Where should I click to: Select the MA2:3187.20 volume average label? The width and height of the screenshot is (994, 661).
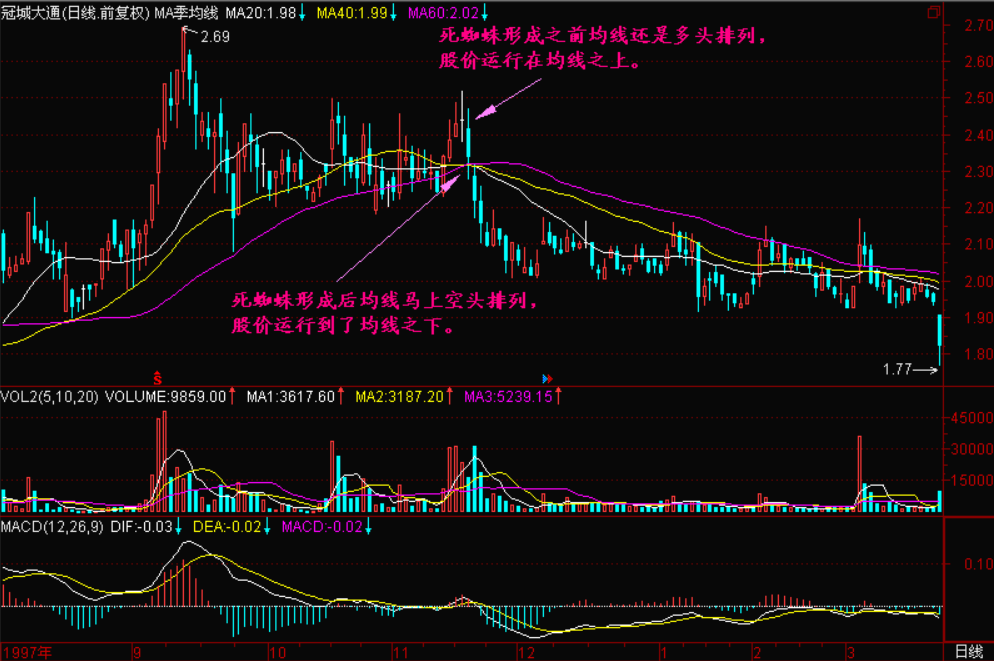(x=399, y=396)
